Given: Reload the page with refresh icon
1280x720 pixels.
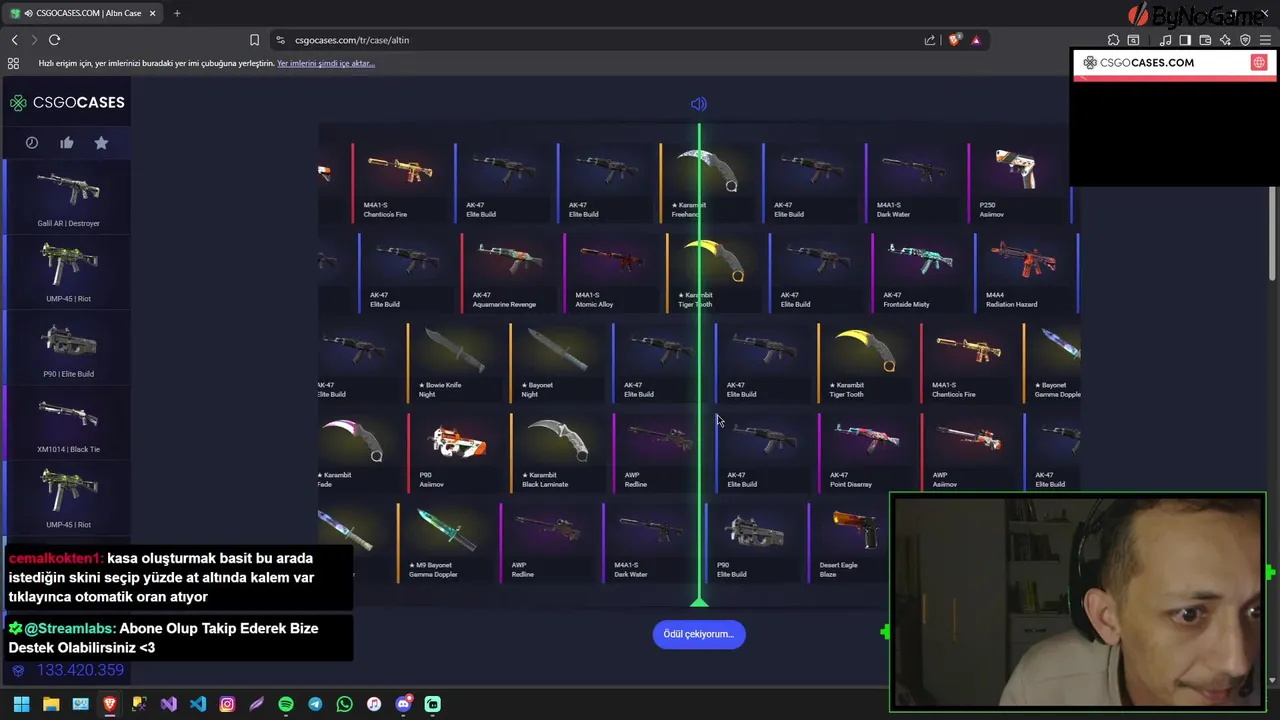Looking at the screenshot, I should 54,40.
